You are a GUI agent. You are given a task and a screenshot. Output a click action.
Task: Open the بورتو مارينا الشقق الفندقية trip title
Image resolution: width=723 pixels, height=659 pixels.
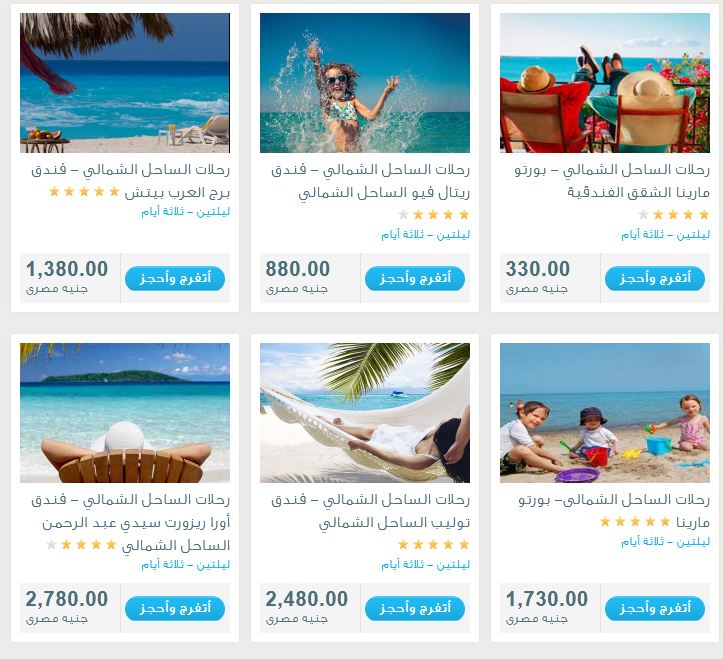pyautogui.click(x=612, y=181)
